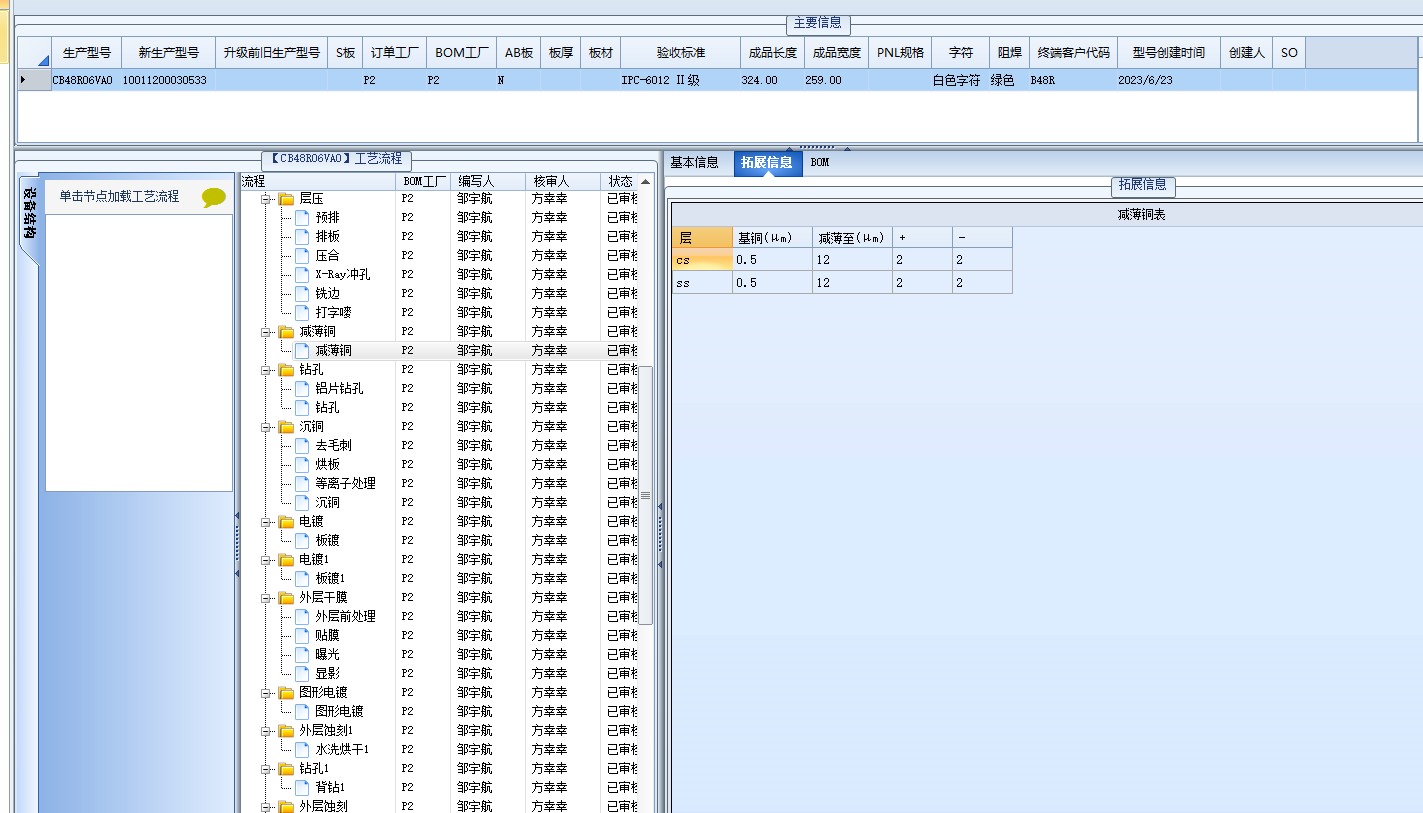Click the document icon beside 背钻1
The image size is (1423, 813).
(x=302, y=787)
